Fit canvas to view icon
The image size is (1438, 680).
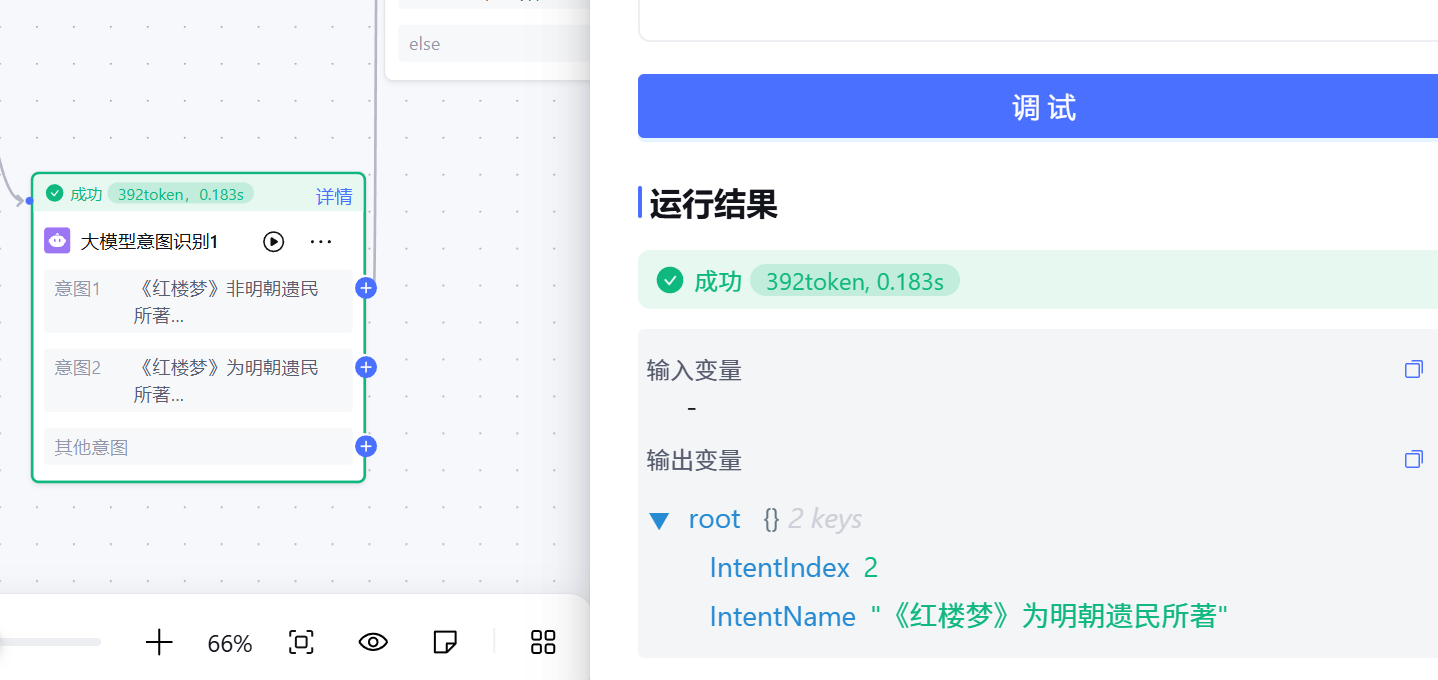coord(301,642)
